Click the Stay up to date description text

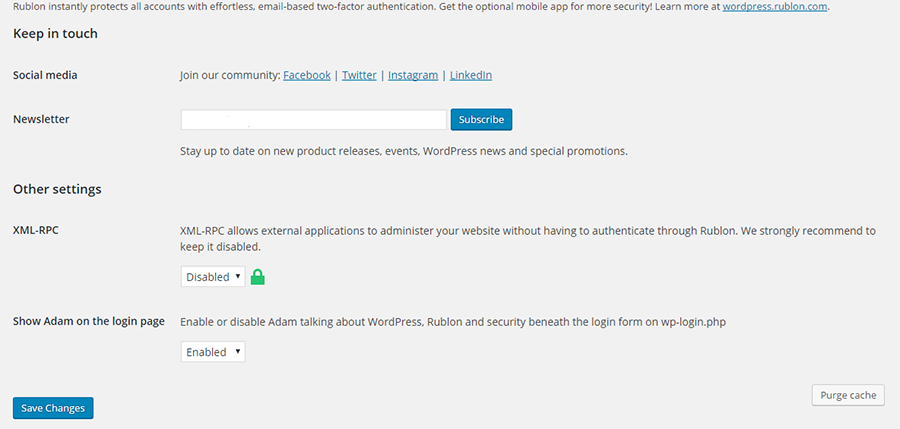tap(404, 152)
